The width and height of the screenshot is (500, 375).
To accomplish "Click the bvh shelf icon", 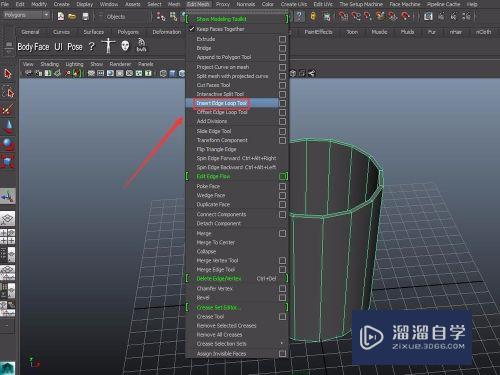I will 141,45.
